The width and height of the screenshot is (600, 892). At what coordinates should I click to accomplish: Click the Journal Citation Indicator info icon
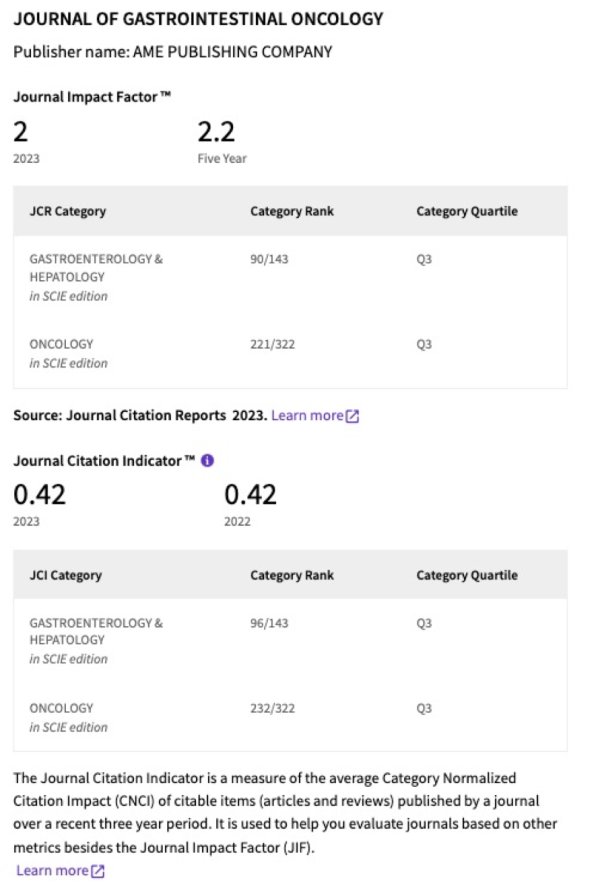click(207, 461)
